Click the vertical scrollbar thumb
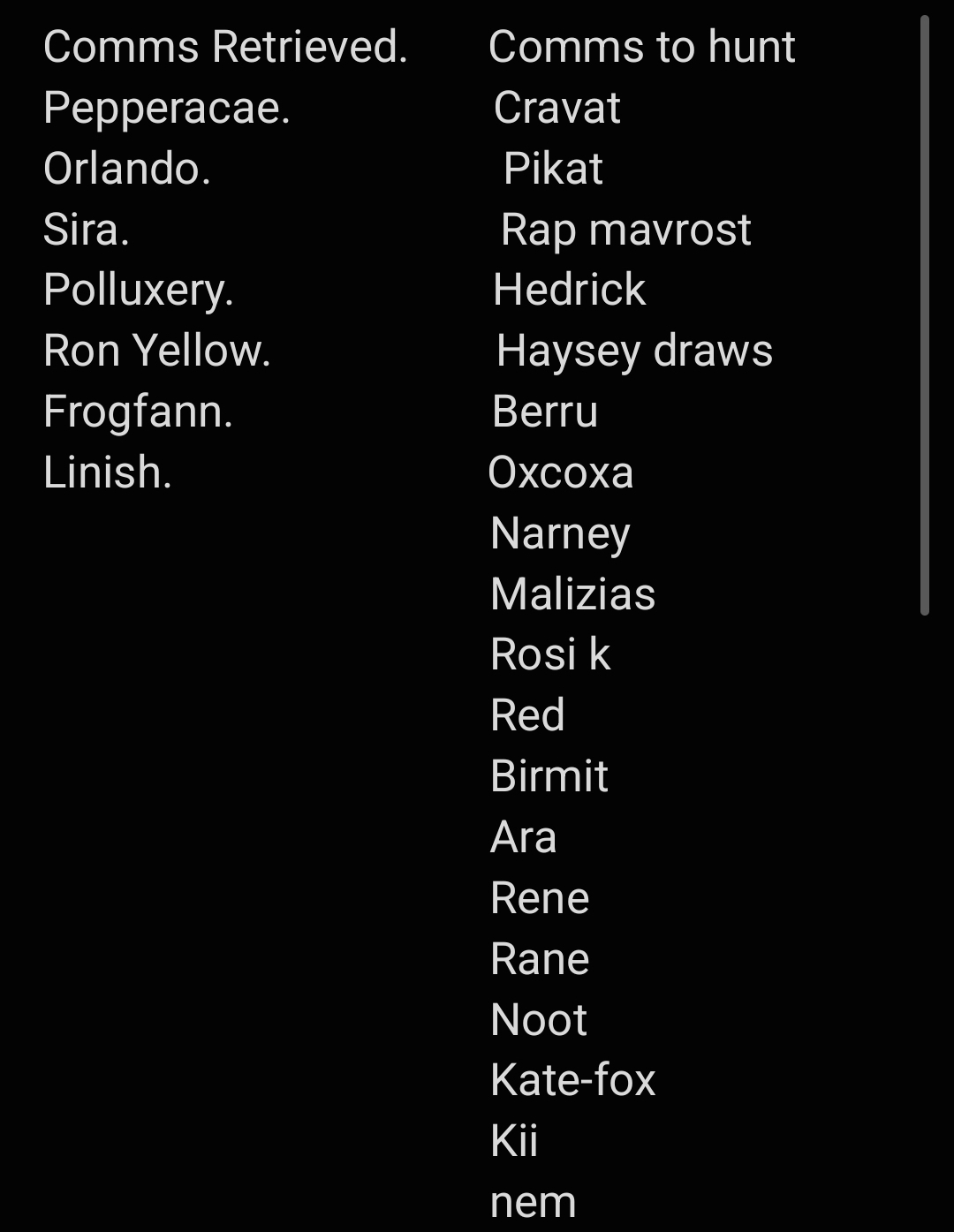 (x=924, y=314)
